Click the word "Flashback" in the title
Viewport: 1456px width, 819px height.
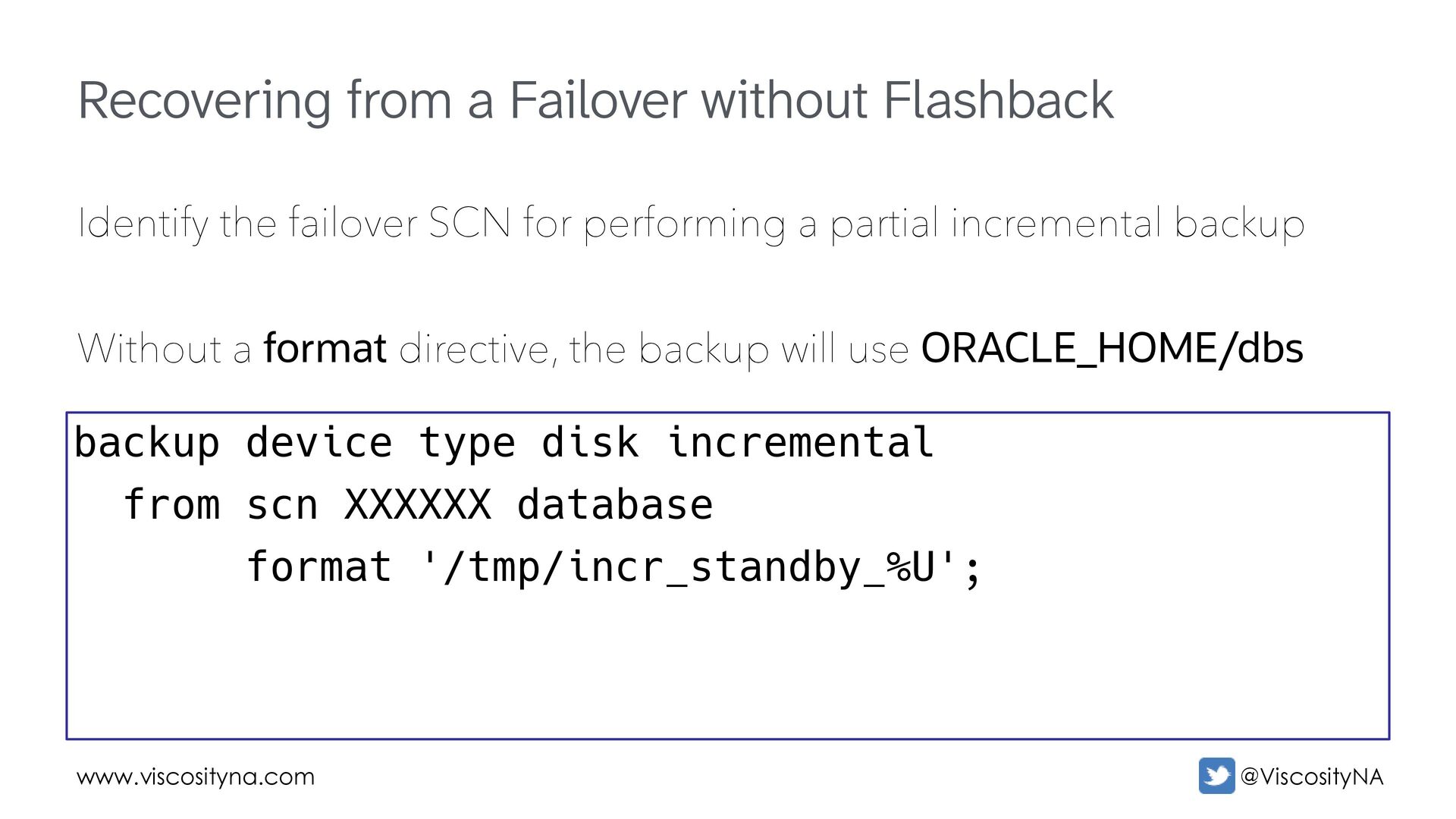[998, 101]
